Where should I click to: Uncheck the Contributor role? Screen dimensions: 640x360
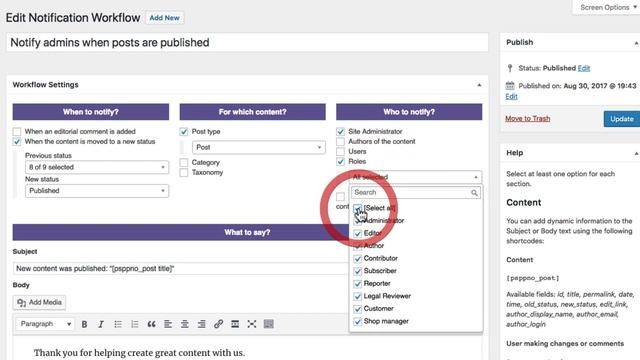358,259
